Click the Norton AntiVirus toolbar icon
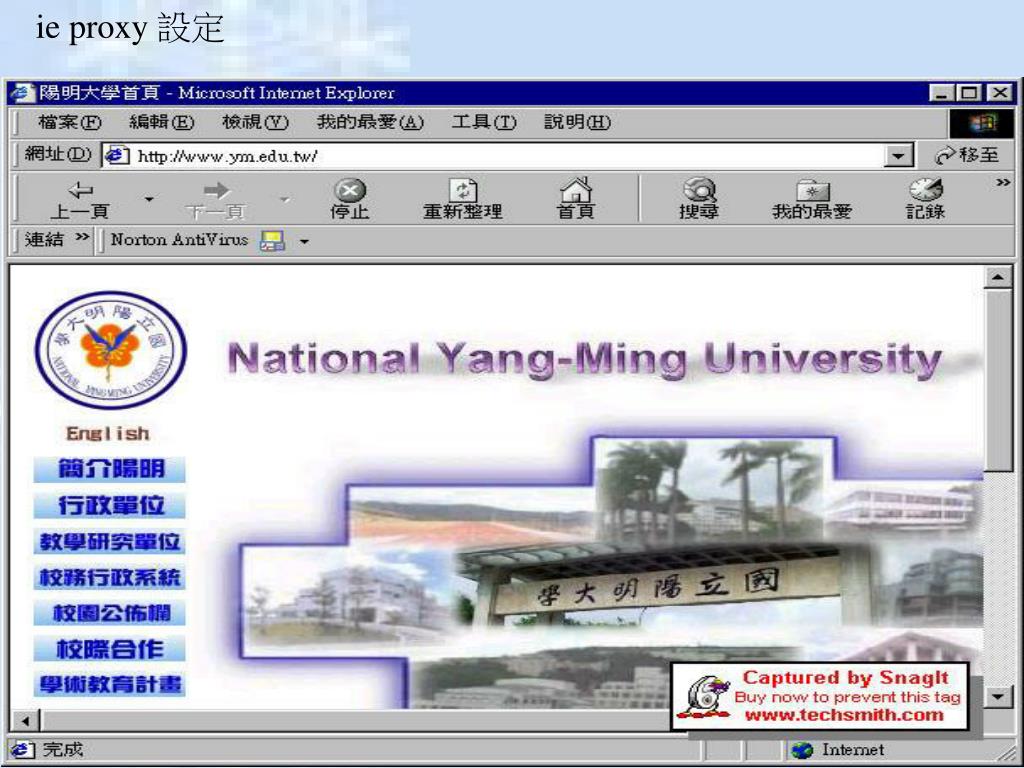1024x768 pixels. (272, 241)
